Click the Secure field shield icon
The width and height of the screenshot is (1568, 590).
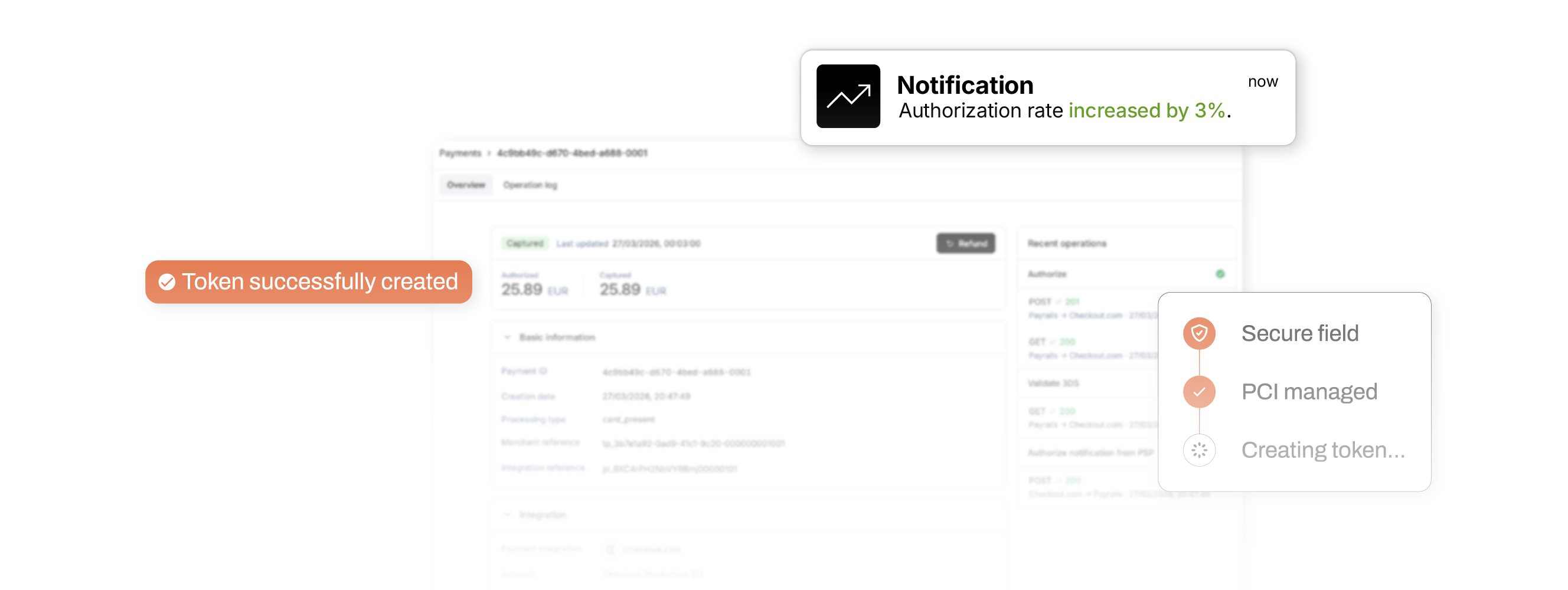coord(1199,333)
